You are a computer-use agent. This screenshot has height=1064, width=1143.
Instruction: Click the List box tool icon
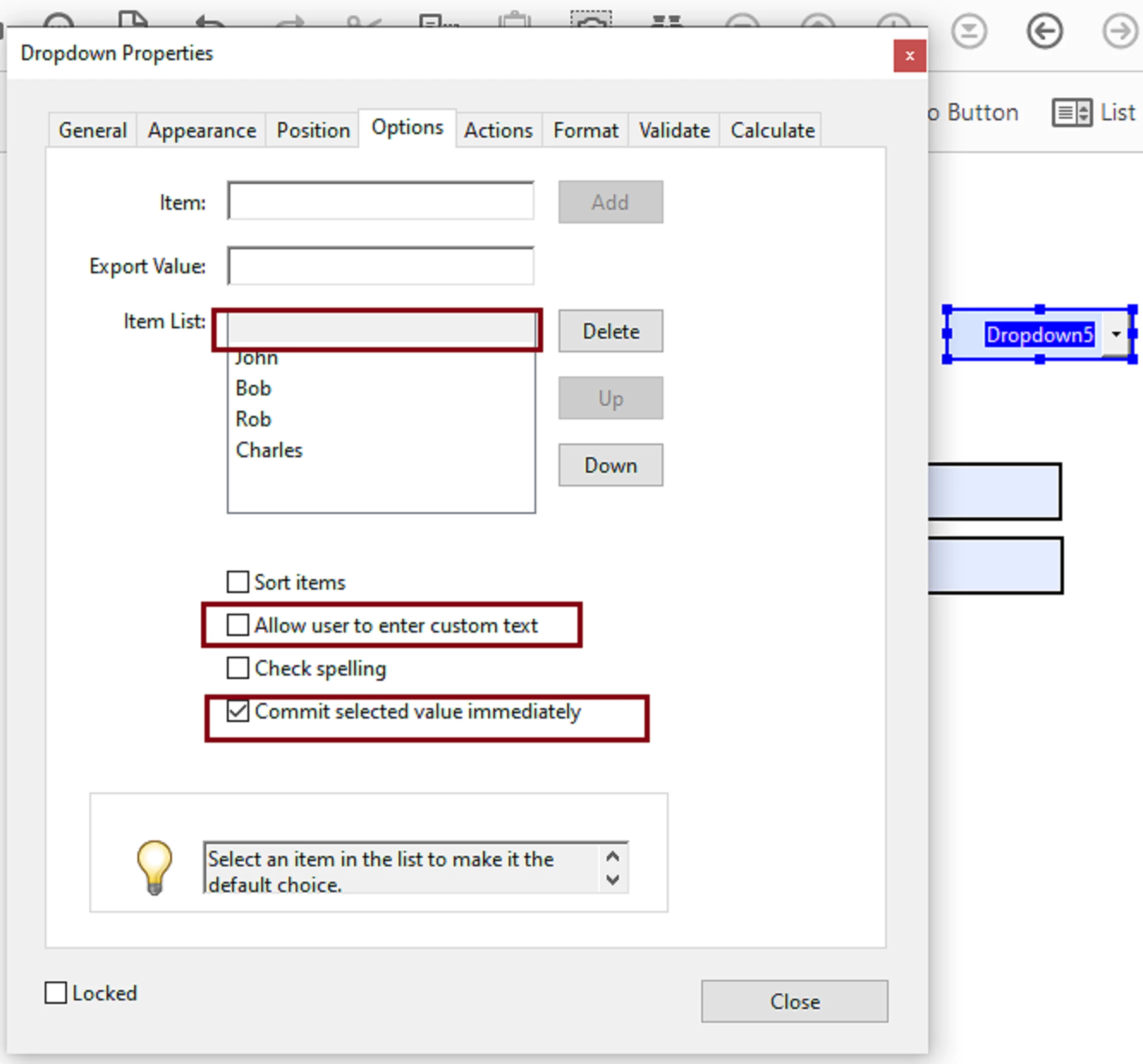[x=1072, y=113]
